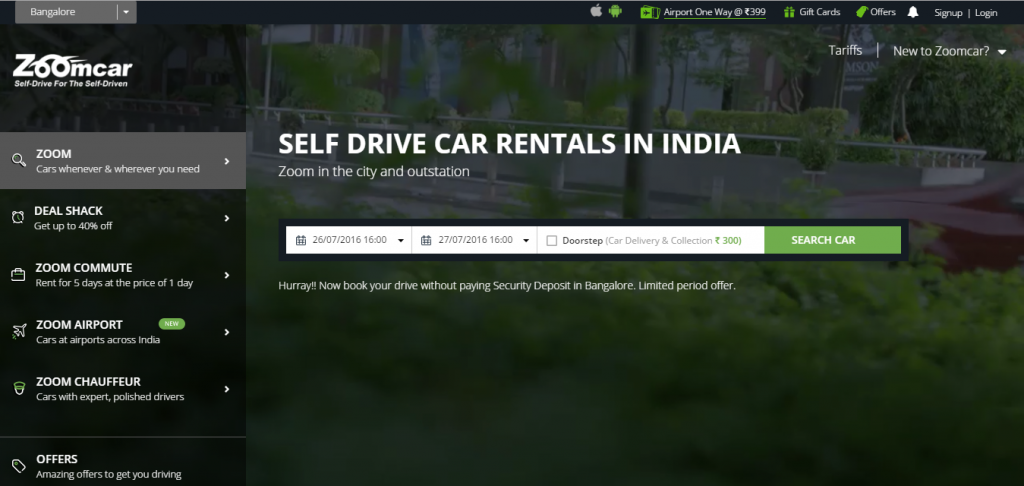Expand the Zoom Commute chevron
1024x486 pixels.
227,275
